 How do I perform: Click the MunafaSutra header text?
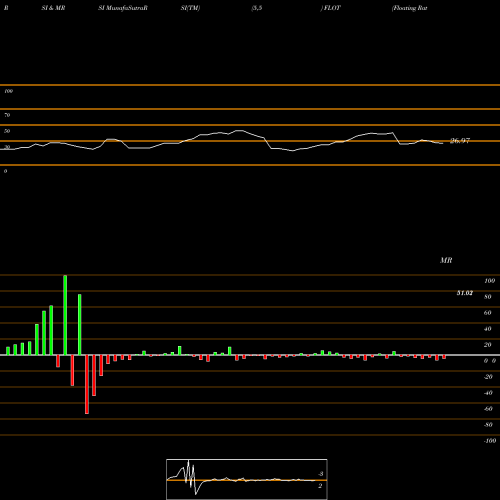[123, 8]
